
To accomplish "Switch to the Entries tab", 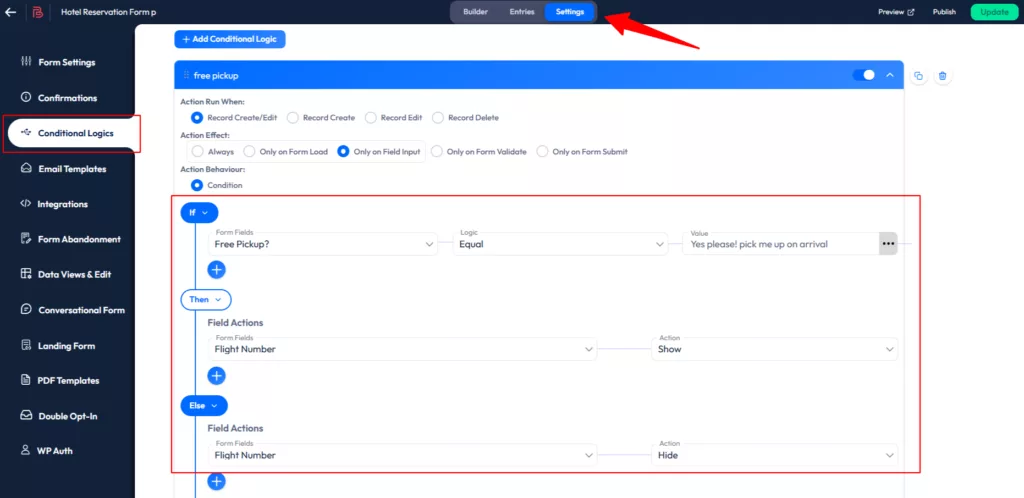I will (522, 12).
